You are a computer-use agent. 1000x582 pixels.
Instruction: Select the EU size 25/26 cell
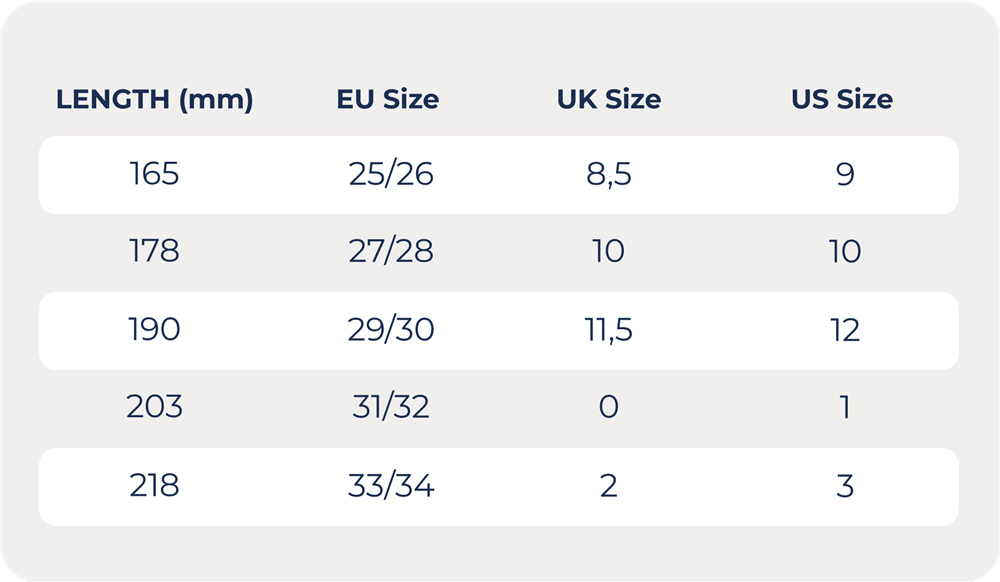coord(391,174)
